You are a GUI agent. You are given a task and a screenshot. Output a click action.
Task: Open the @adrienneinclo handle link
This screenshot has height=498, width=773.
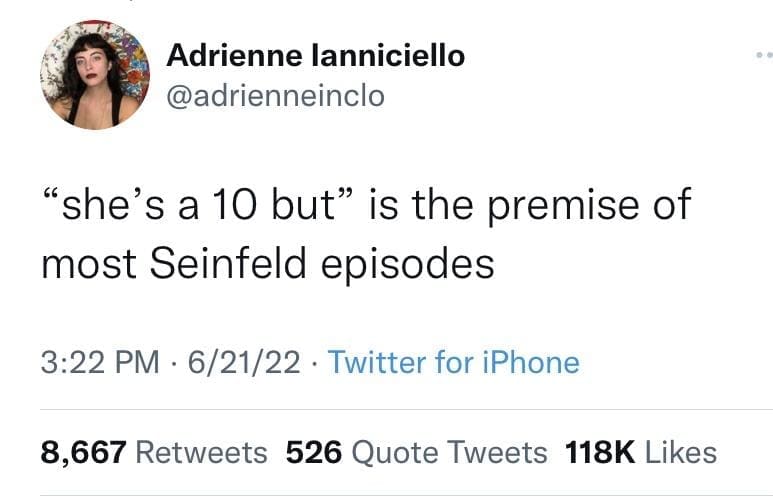click(x=274, y=96)
